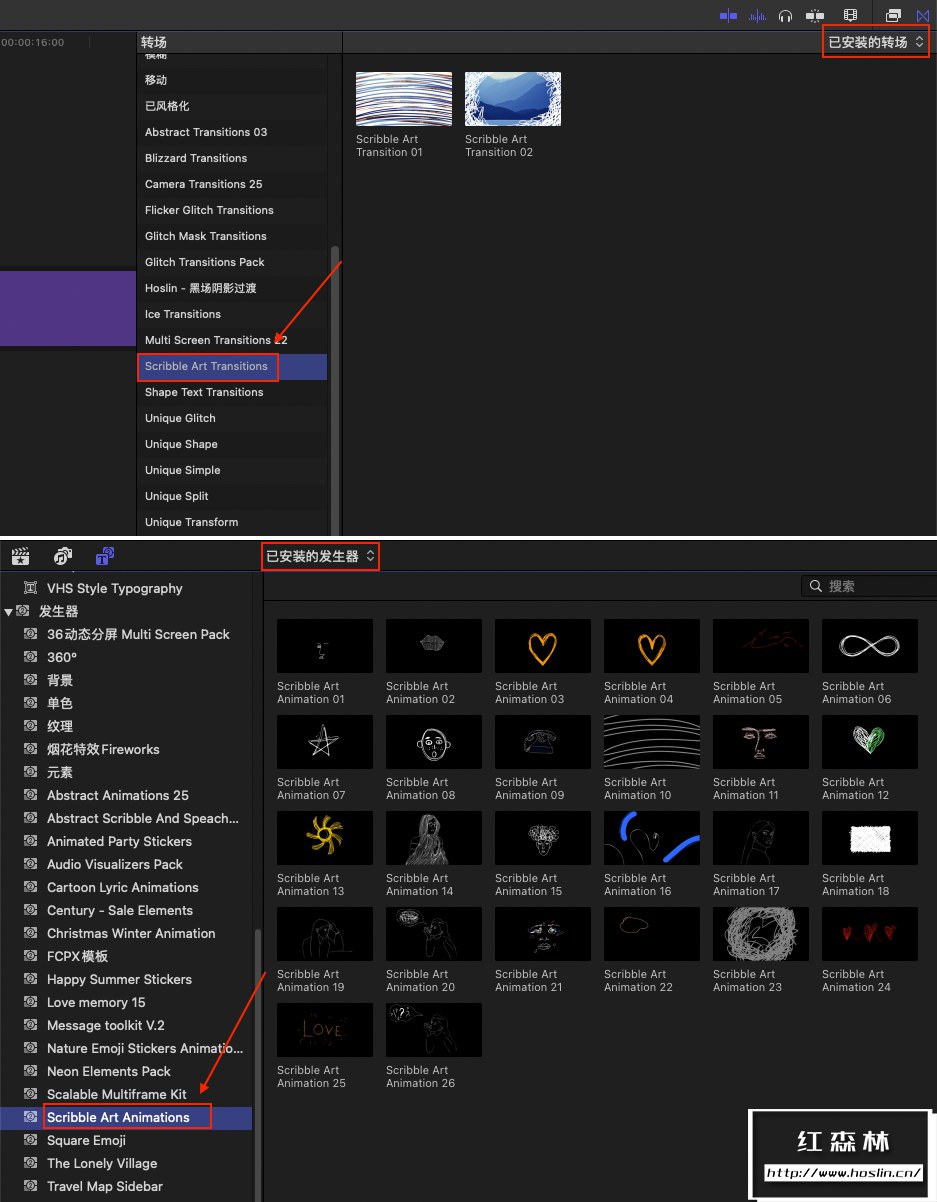Click generator icon beside 烟花特效 Fireworks
937x1202 pixels.
tap(31, 749)
